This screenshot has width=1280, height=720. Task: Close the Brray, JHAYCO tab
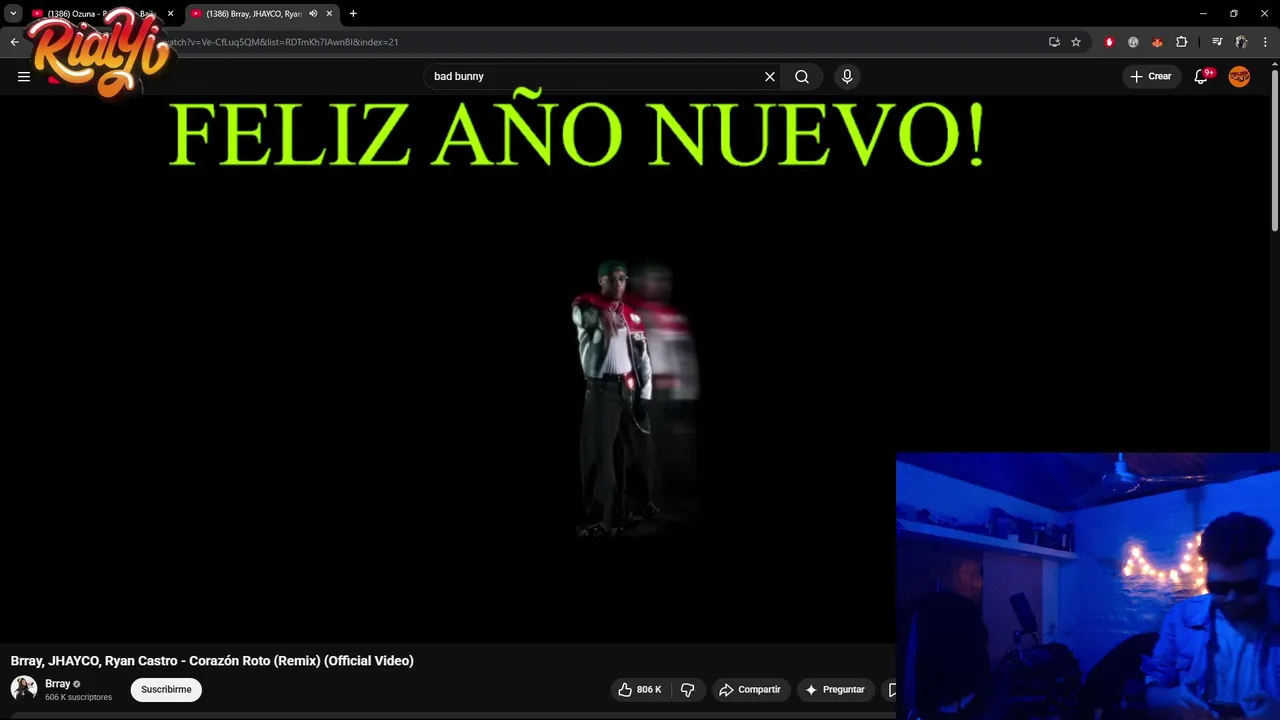tap(329, 14)
